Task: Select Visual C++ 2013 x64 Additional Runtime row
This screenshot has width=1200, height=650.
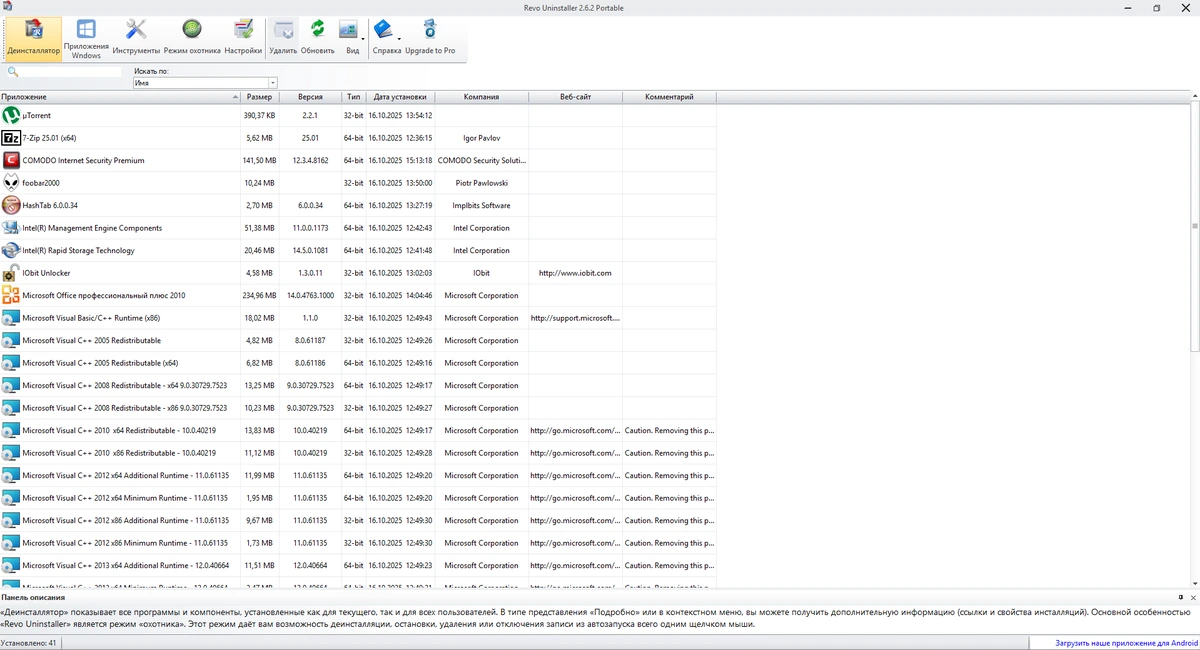Action: (x=358, y=565)
